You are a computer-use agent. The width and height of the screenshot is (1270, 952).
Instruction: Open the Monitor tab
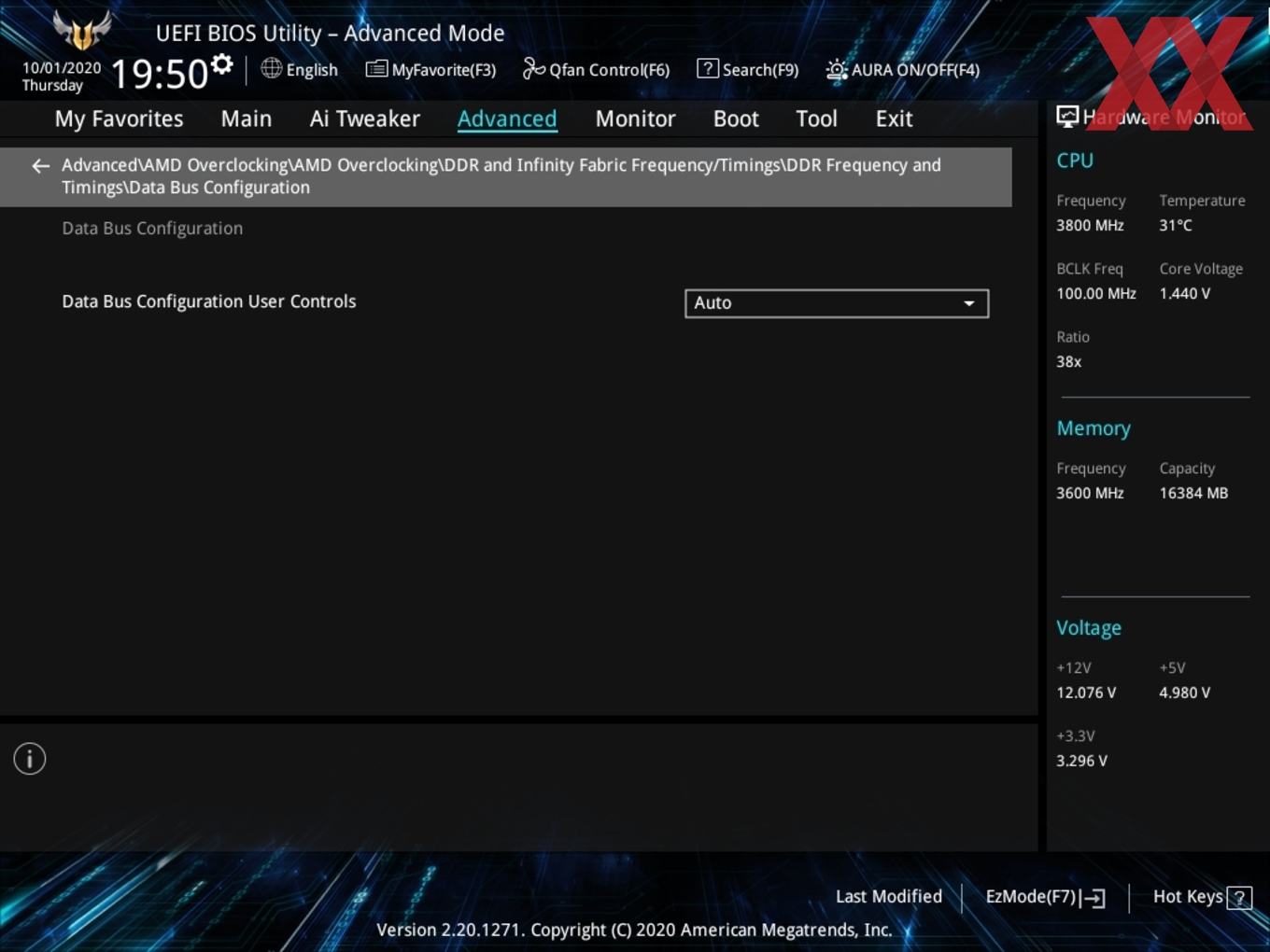[x=635, y=119]
